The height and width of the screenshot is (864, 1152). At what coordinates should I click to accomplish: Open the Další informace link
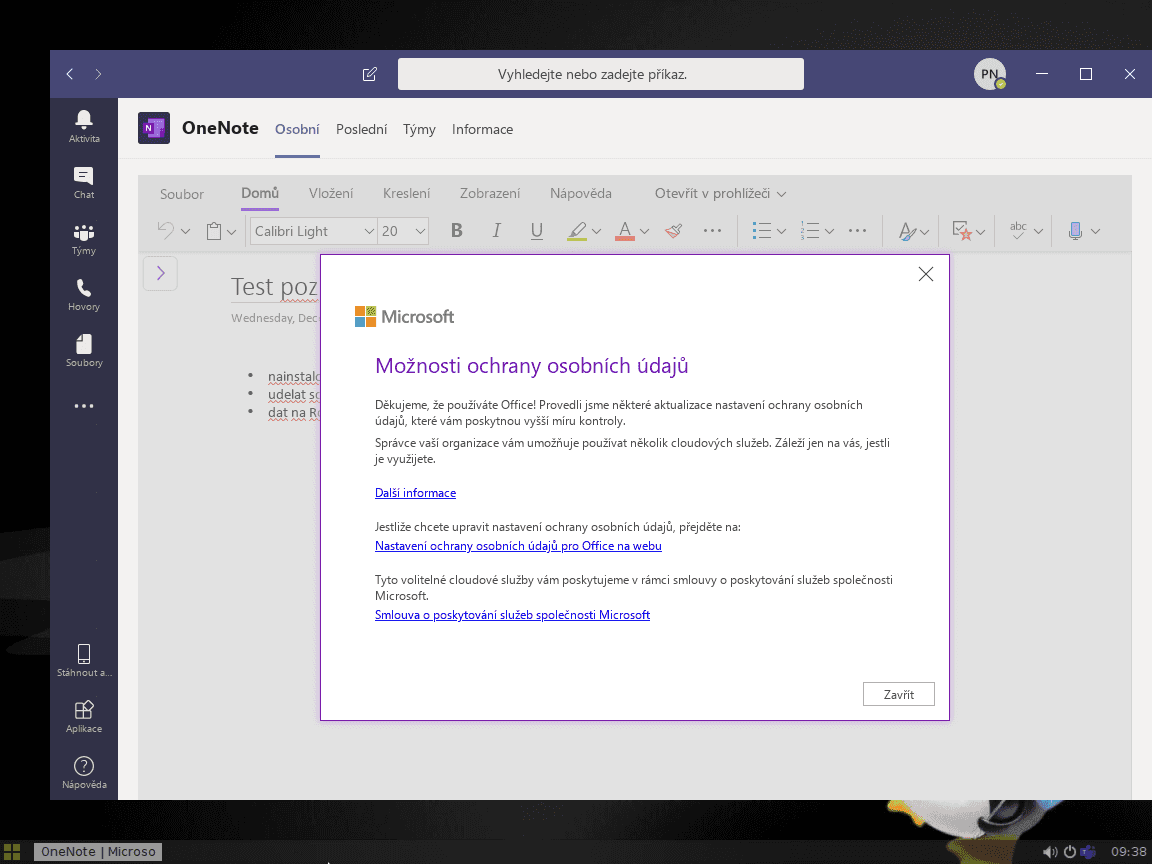coord(415,492)
